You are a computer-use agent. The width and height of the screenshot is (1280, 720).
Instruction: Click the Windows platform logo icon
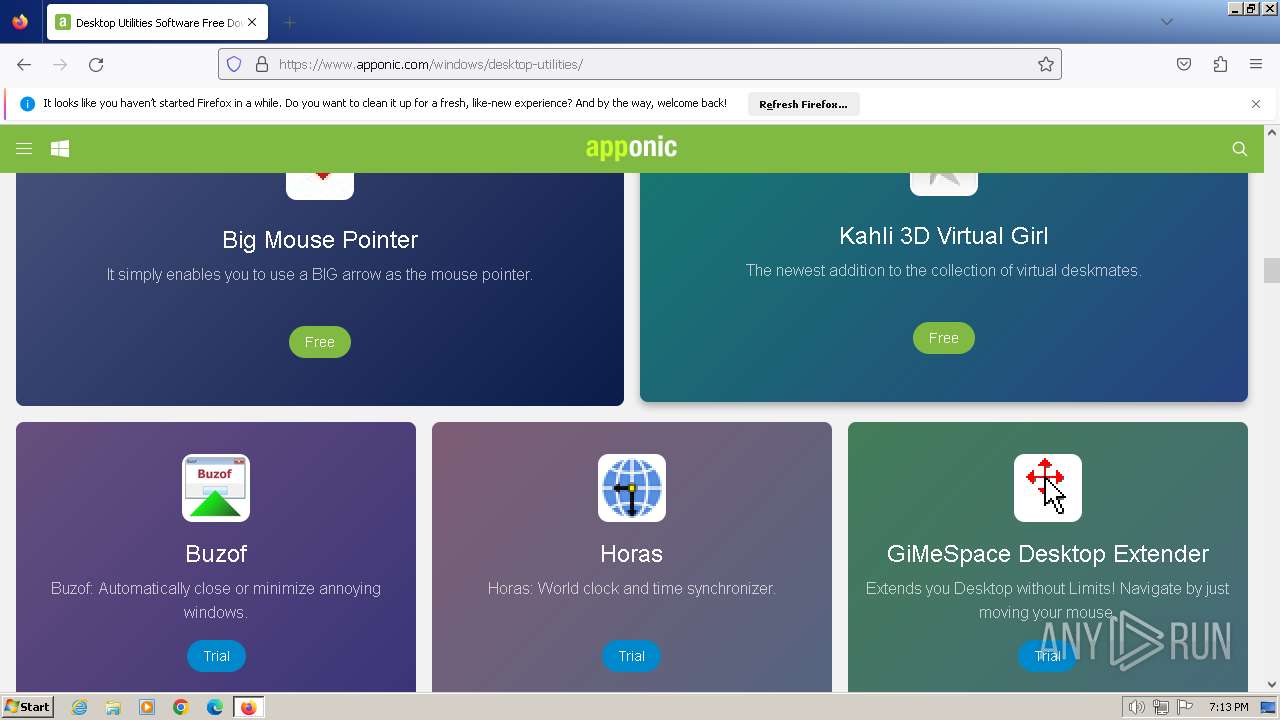60,149
